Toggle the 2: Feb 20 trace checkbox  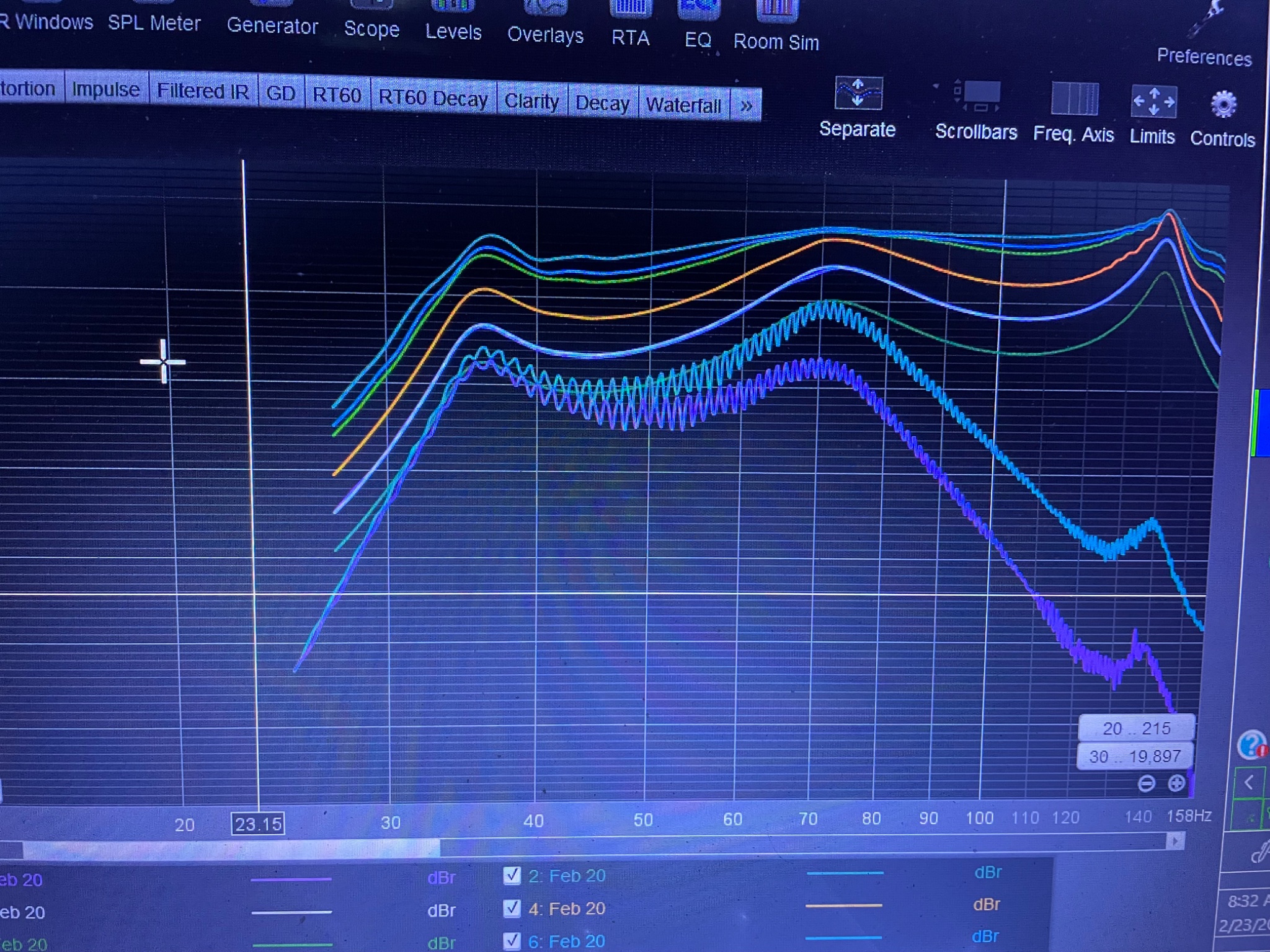click(x=512, y=875)
